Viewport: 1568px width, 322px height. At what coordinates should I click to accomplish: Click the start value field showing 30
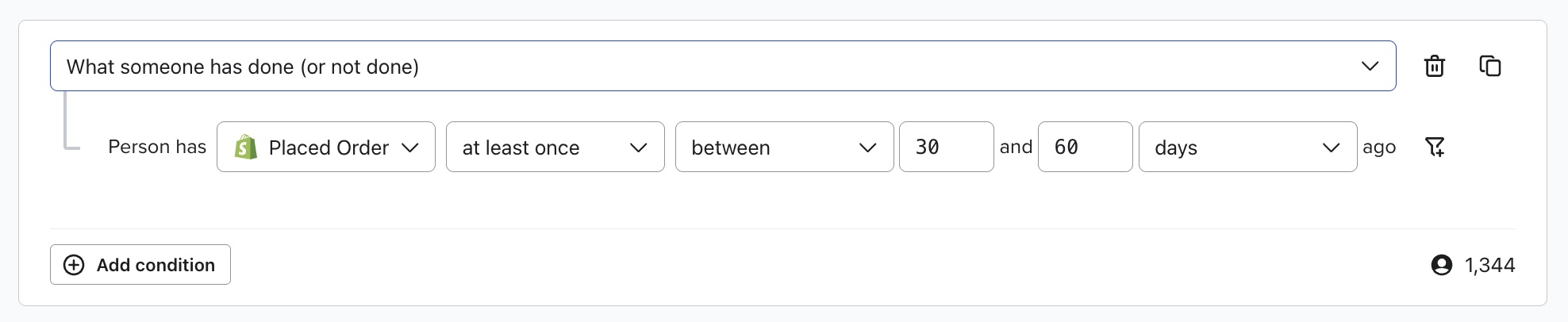pos(946,147)
